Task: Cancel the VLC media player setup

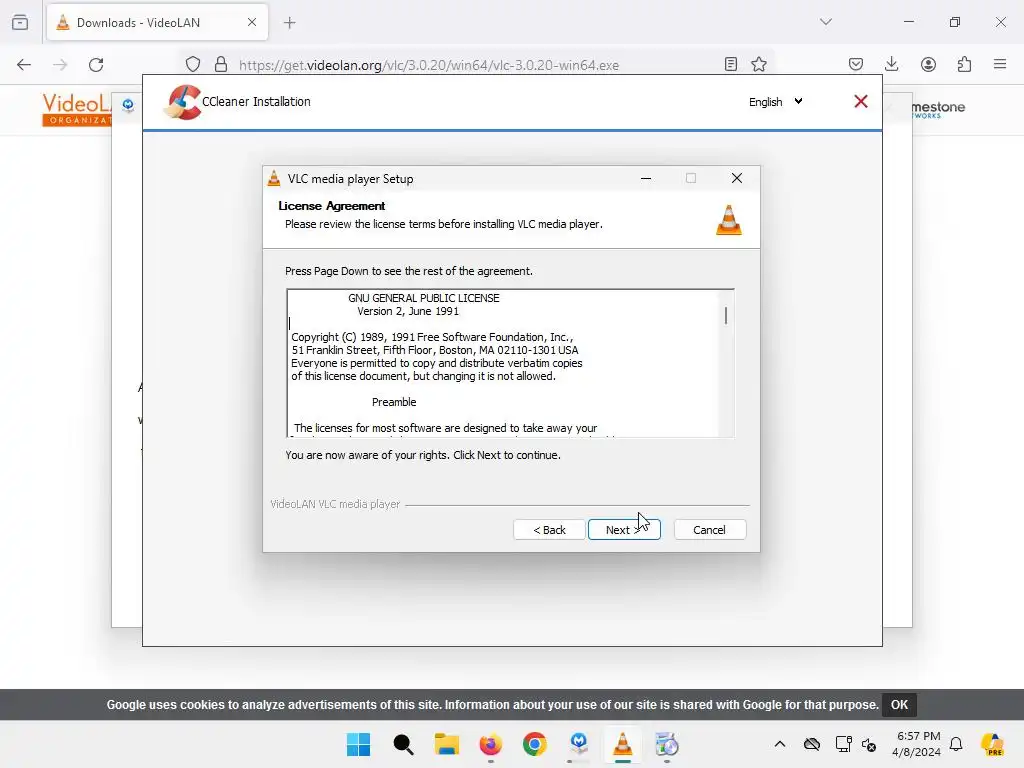Action: (709, 530)
